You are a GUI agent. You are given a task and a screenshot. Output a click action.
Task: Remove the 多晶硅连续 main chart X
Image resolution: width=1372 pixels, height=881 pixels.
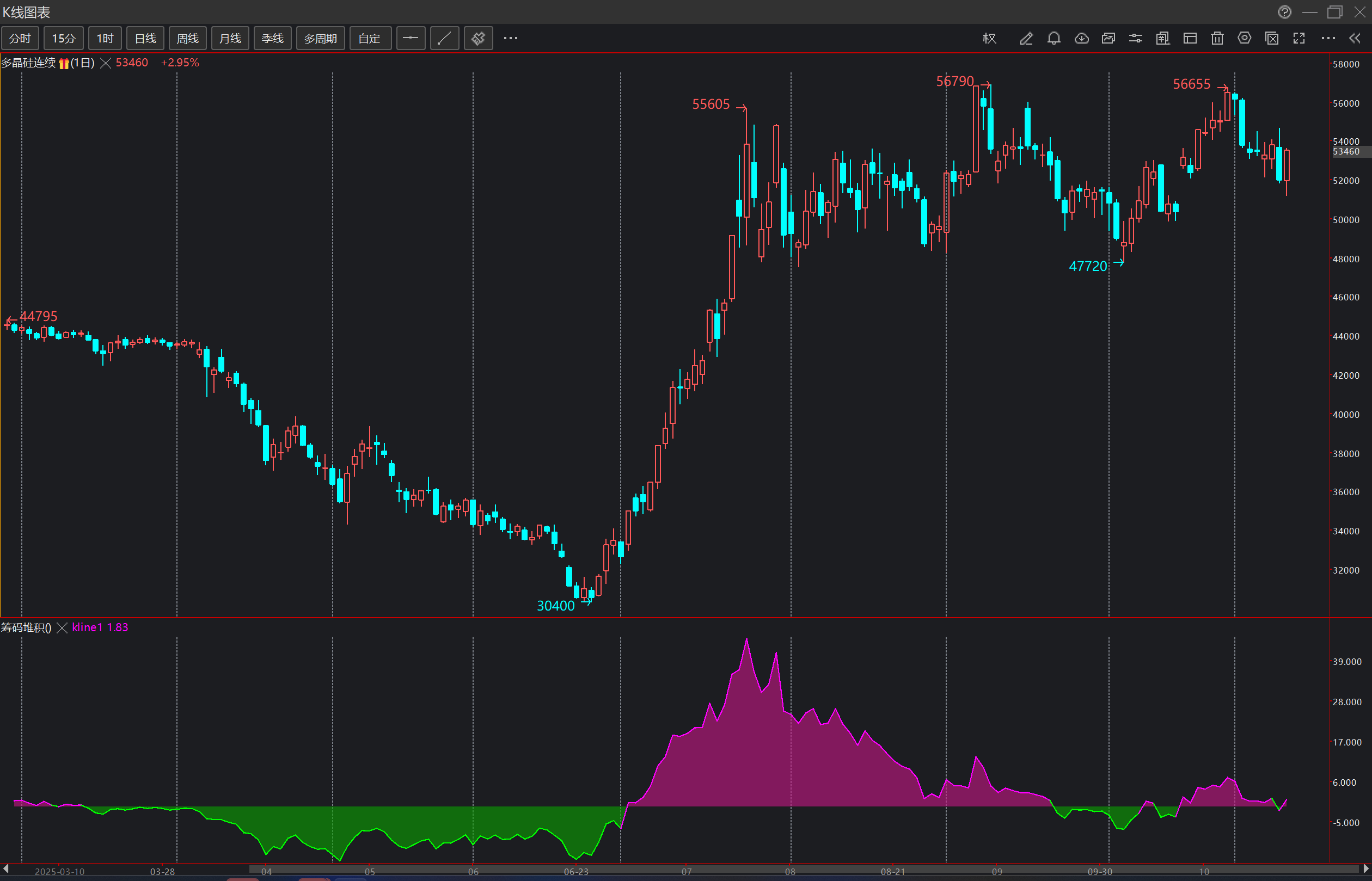click(105, 63)
